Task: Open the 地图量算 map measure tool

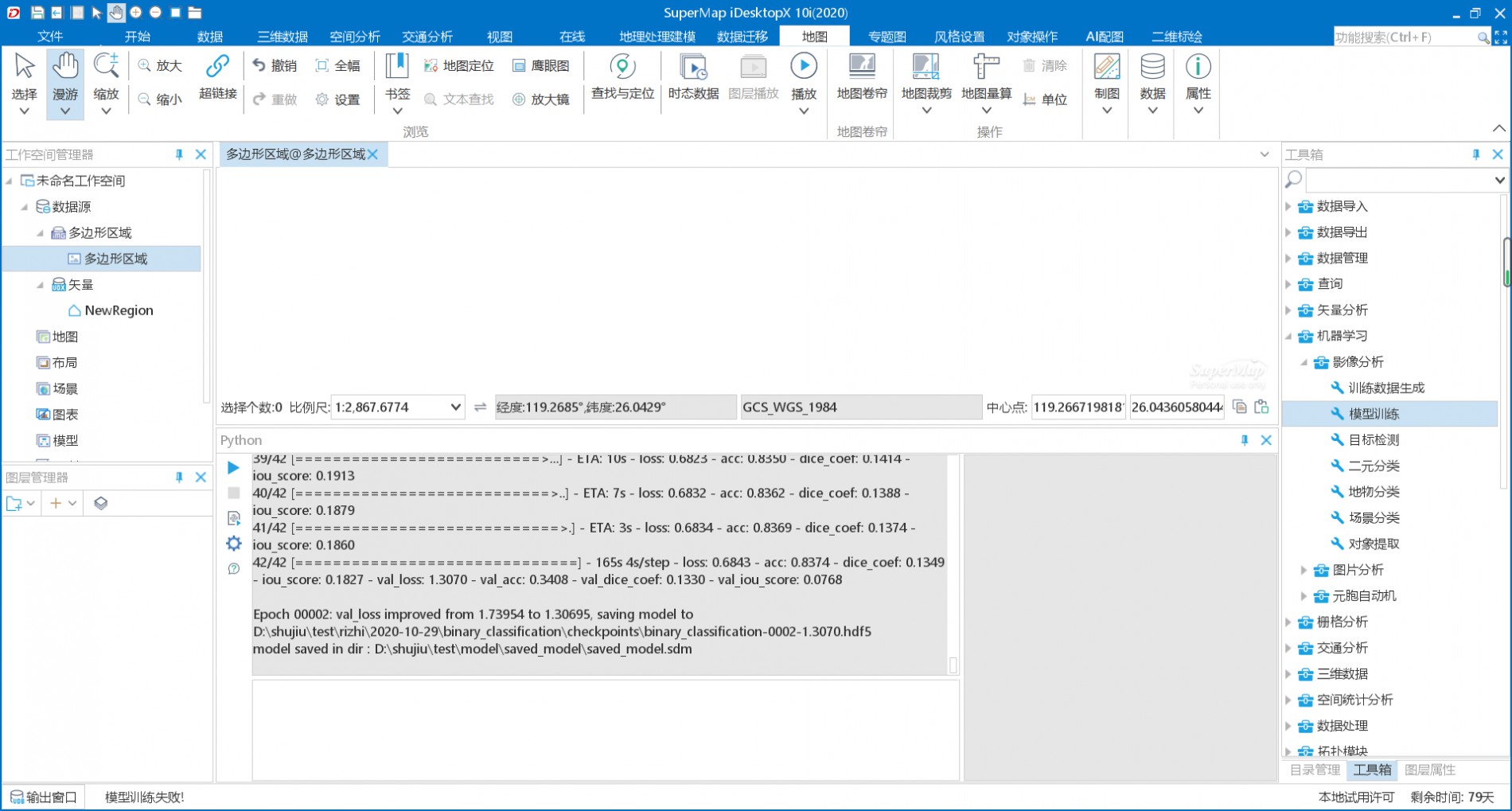Action: click(x=986, y=84)
